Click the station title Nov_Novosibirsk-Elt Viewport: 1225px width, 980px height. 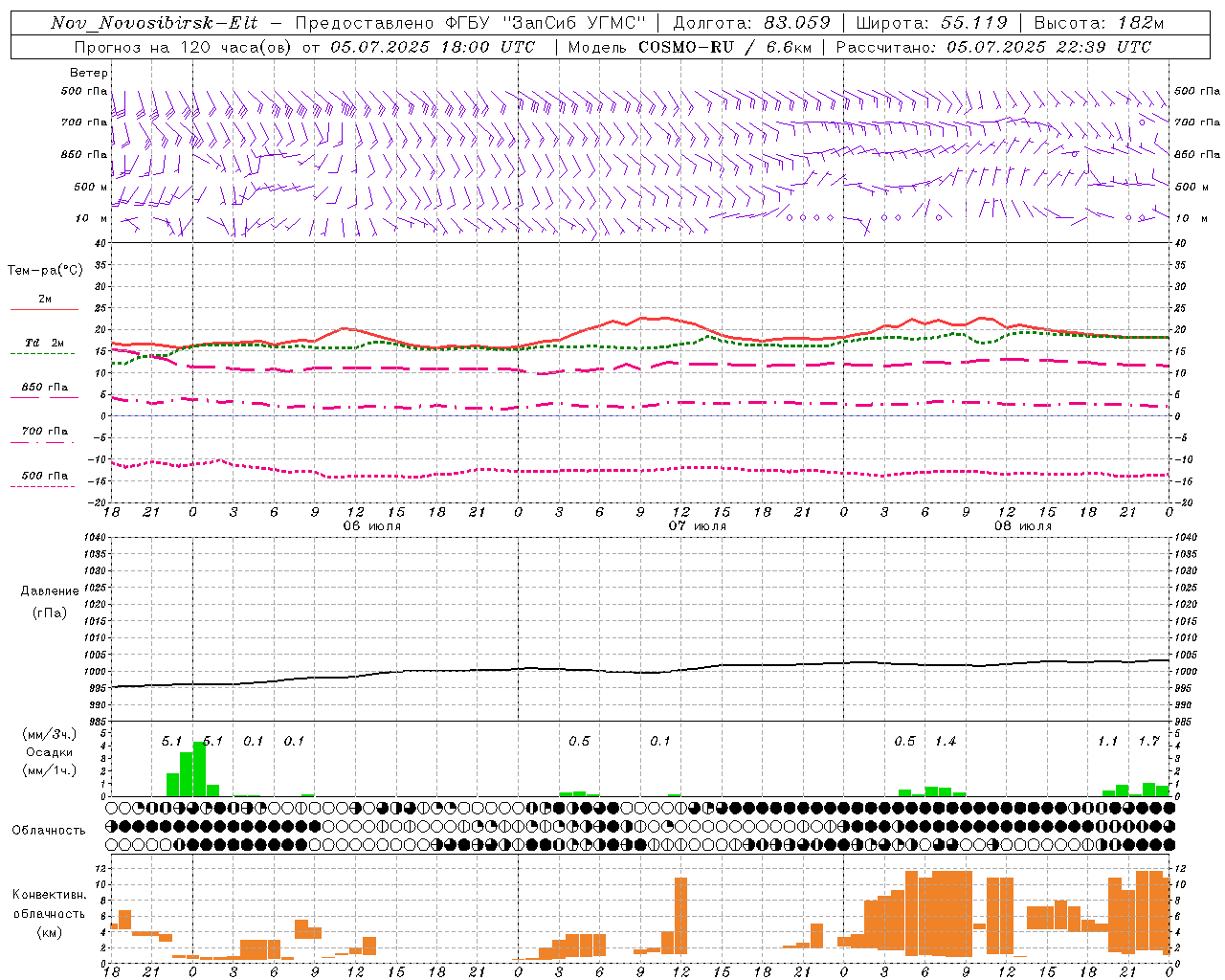pyautogui.click(x=153, y=23)
